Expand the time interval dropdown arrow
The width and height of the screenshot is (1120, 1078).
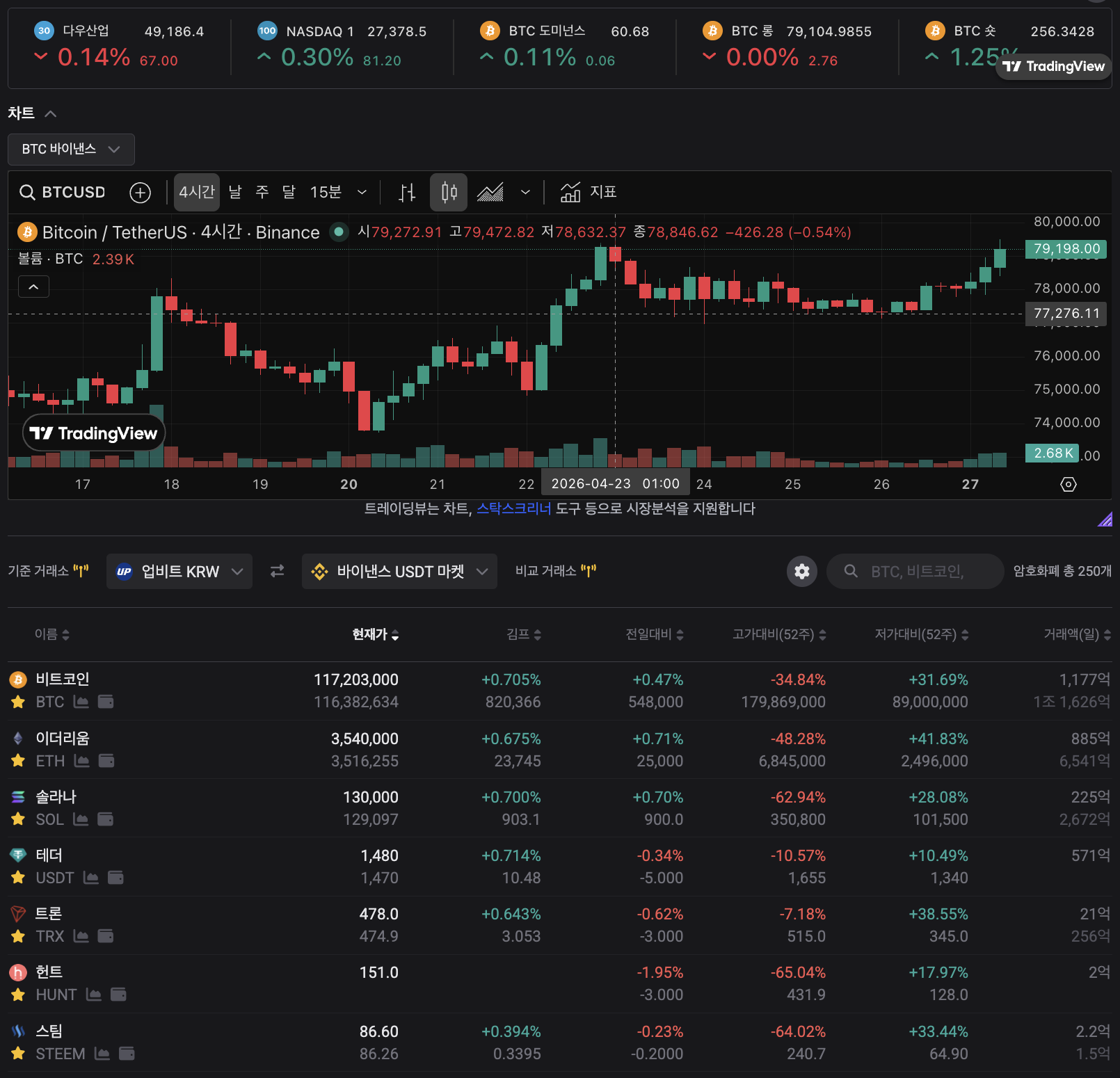tap(362, 193)
